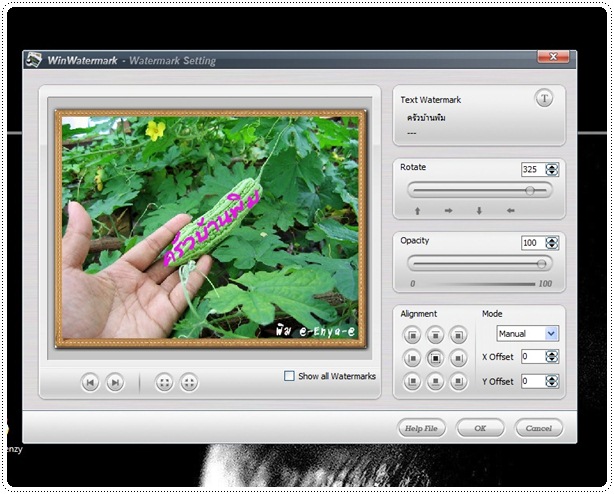The width and height of the screenshot is (614, 494).
Task: Click the Rotate value stepper arrows
Action: [x=552, y=169]
